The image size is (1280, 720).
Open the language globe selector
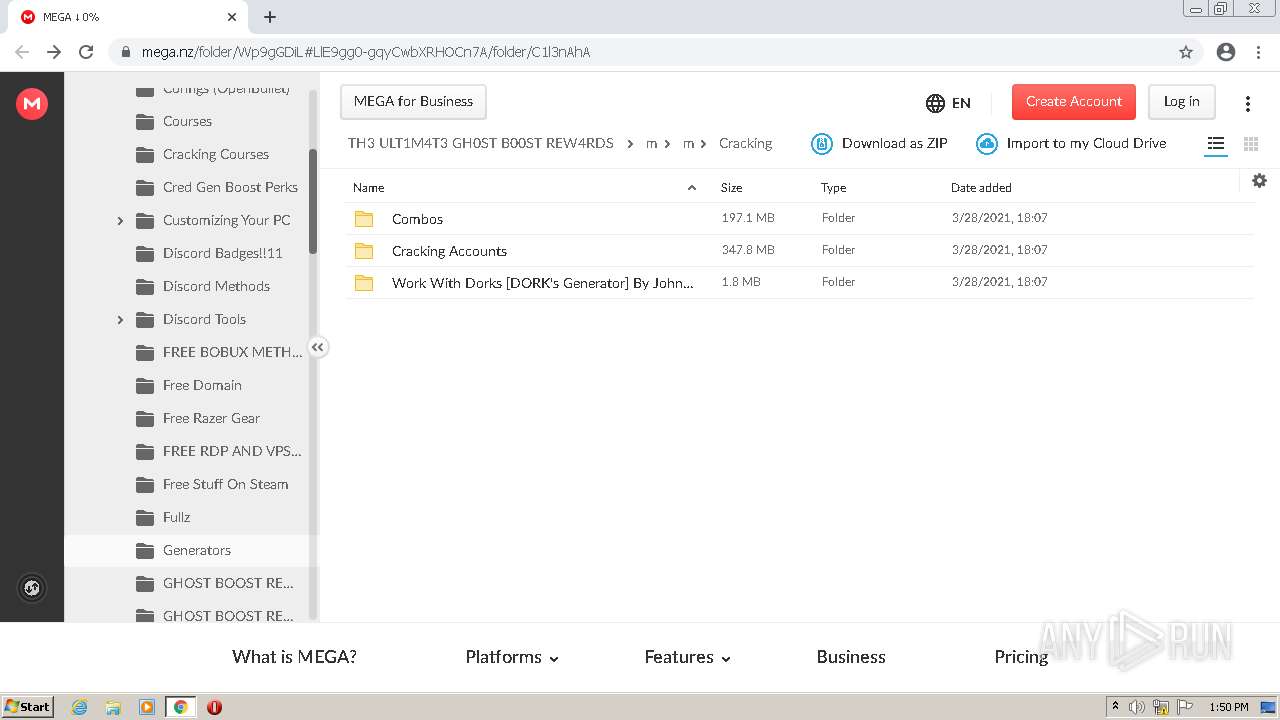948,102
